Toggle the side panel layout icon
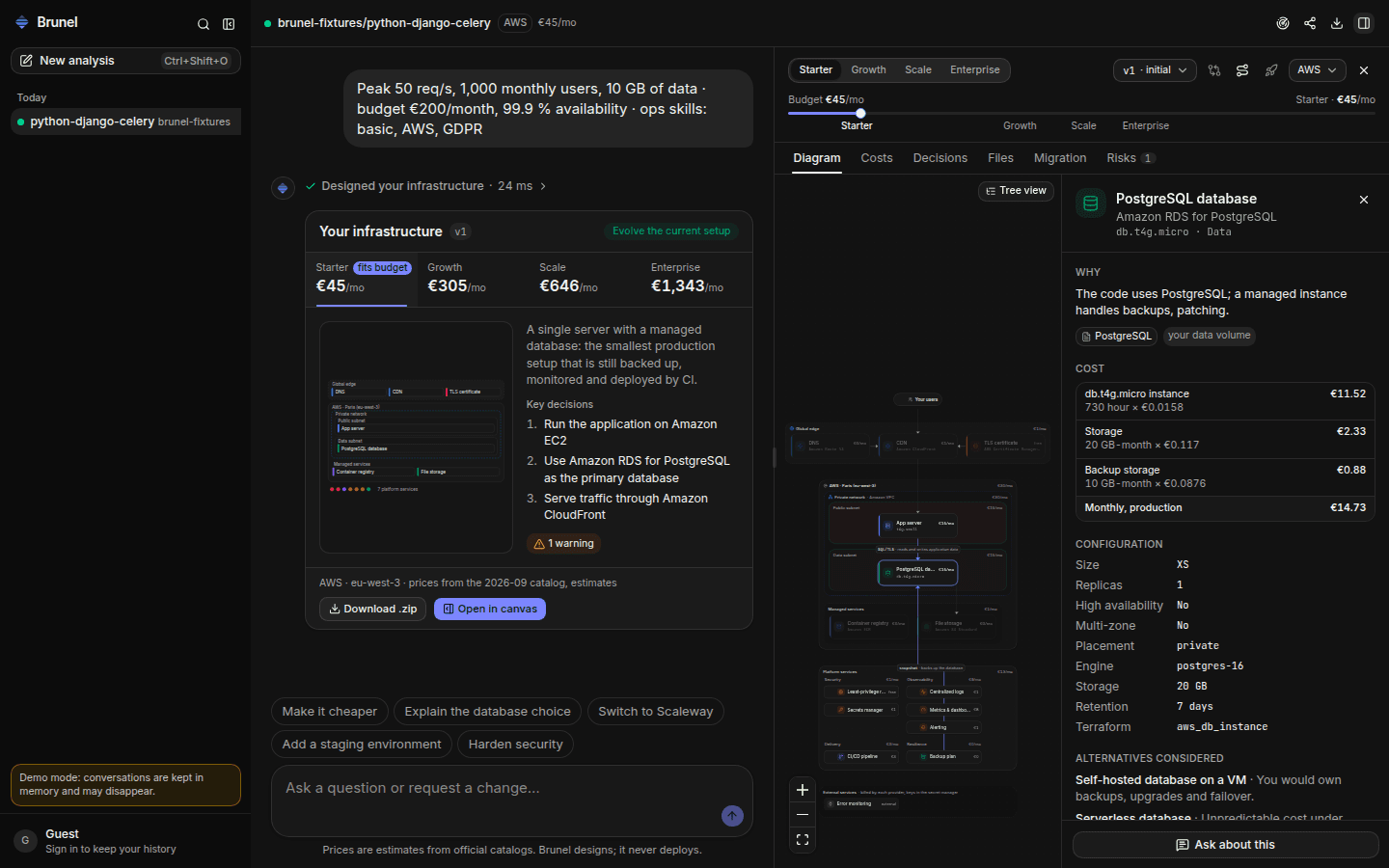 click(x=1364, y=23)
